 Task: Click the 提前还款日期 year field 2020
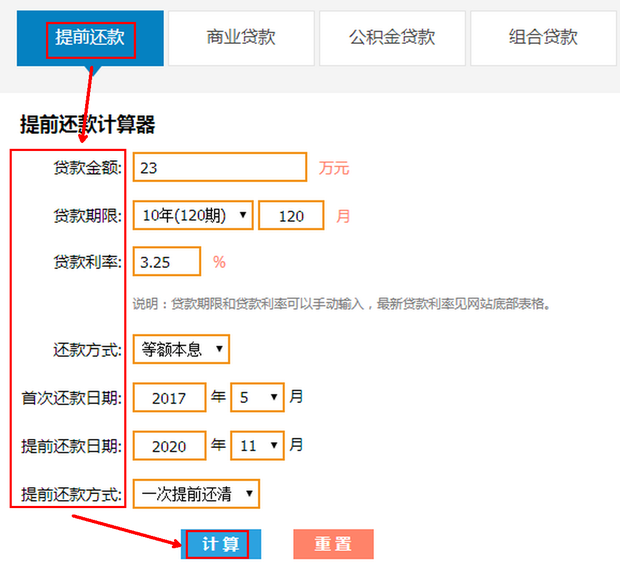tap(169, 445)
